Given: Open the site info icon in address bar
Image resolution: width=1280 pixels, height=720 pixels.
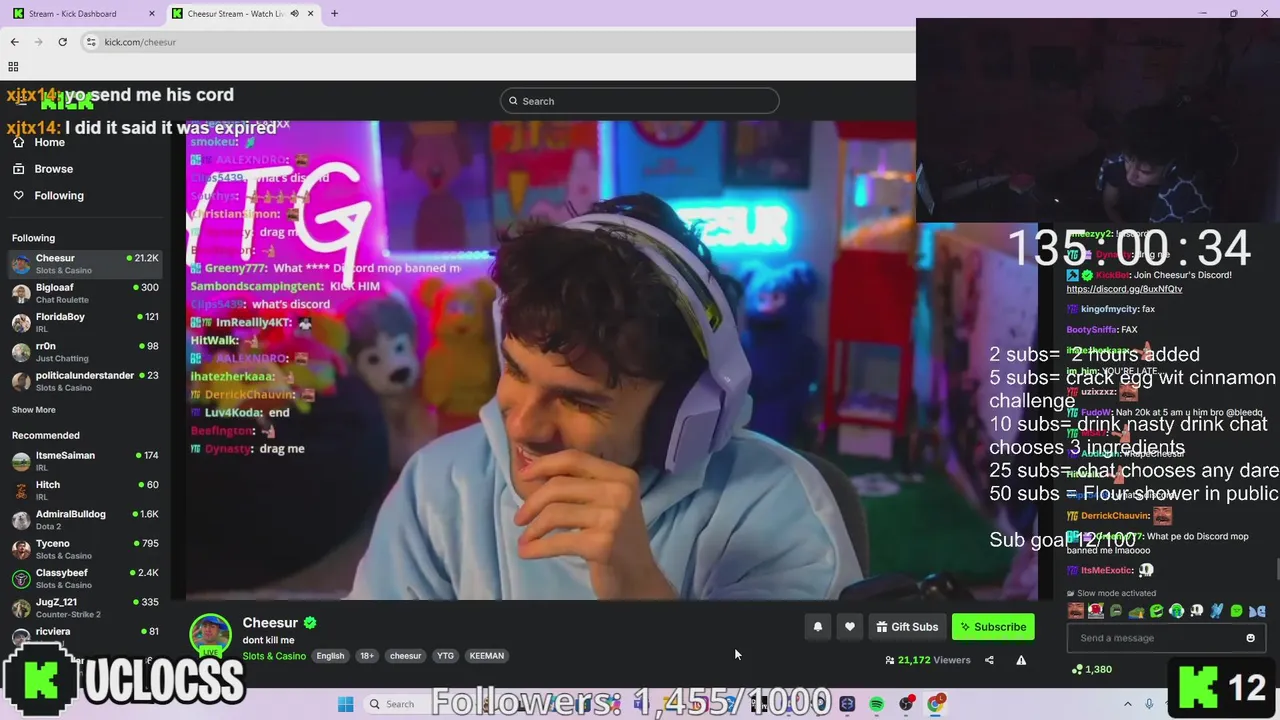Looking at the screenshot, I should pyautogui.click(x=91, y=42).
